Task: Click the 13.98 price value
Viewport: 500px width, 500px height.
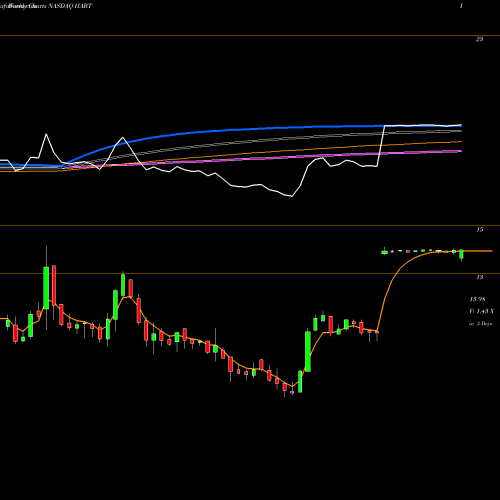Action: 477,299
